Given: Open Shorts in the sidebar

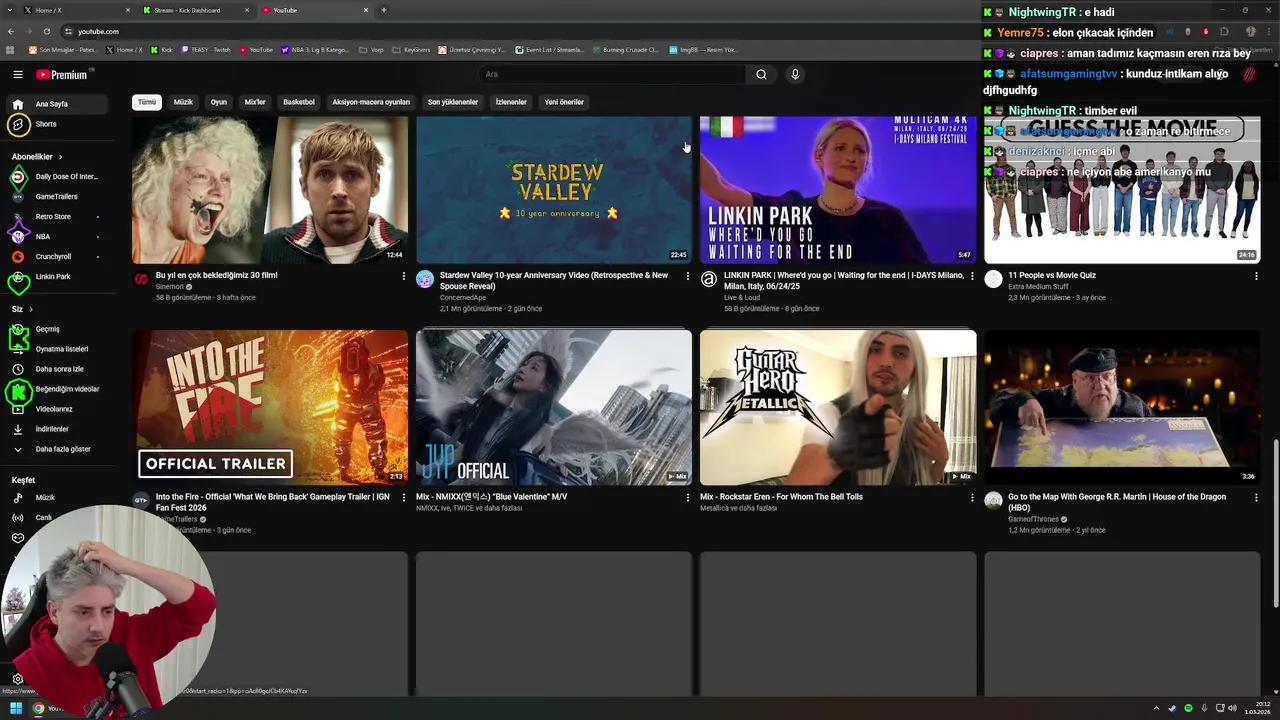Looking at the screenshot, I should point(56,124).
